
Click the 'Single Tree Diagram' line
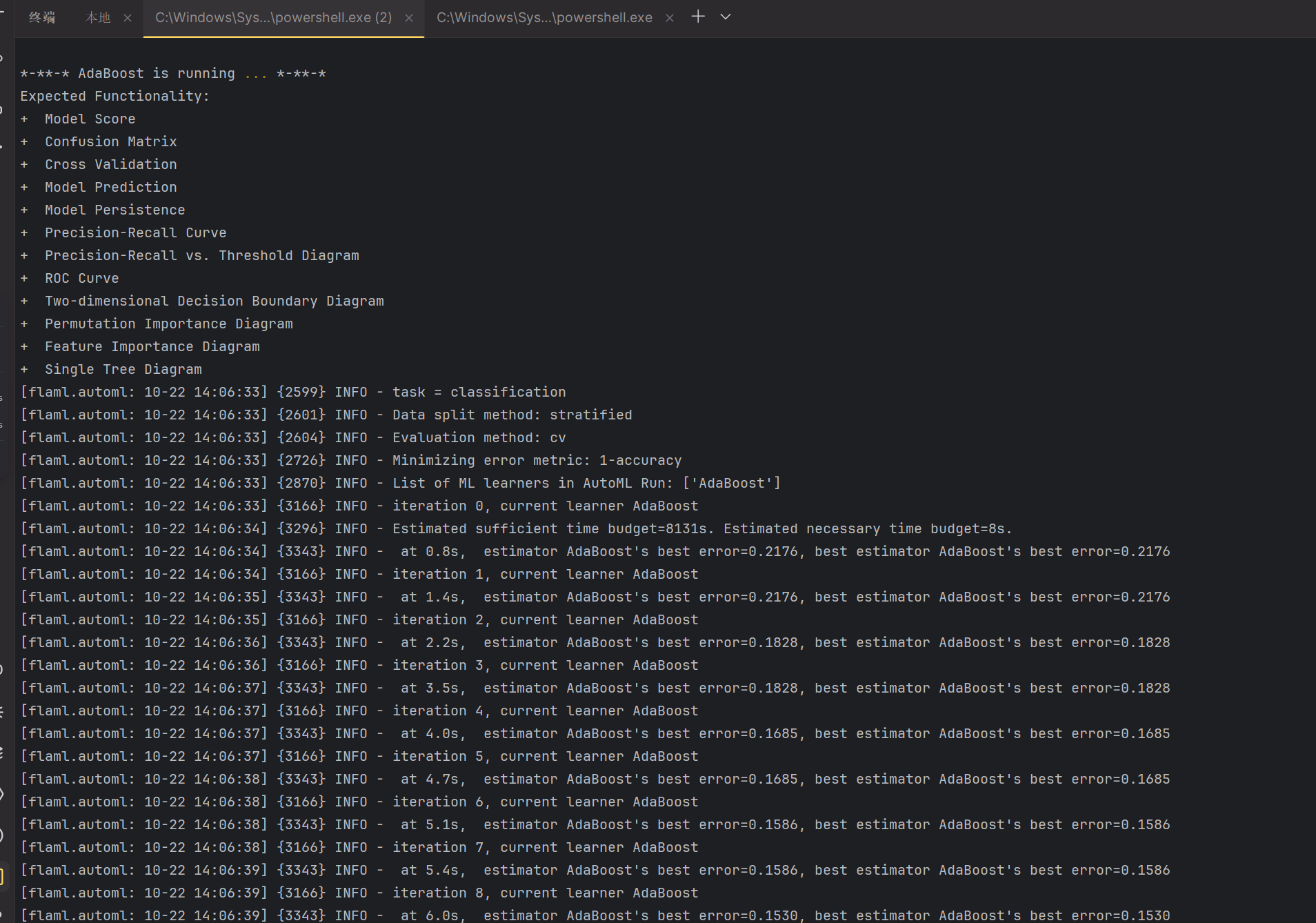point(111,369)
